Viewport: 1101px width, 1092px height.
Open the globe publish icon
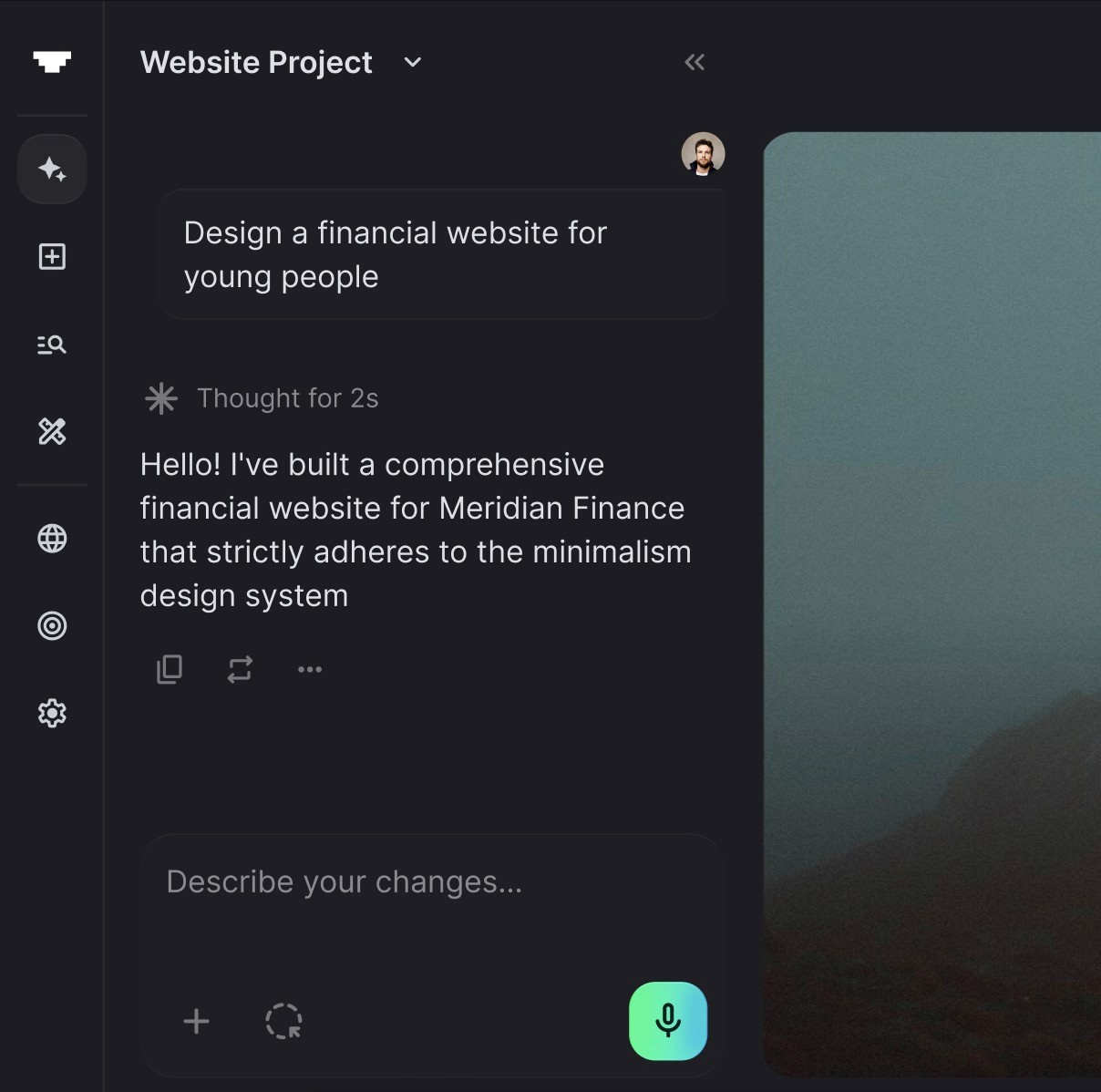52,539
